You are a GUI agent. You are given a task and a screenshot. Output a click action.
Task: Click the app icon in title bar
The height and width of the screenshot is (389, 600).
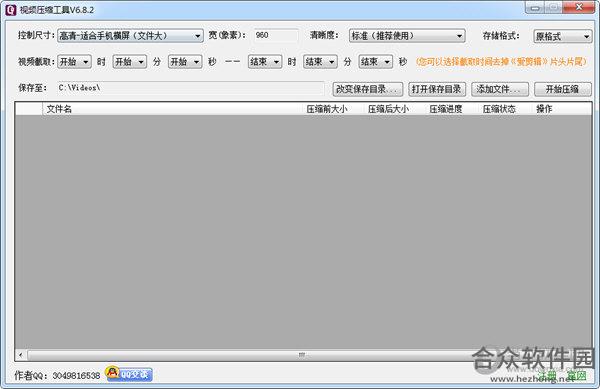click(11, 10)
